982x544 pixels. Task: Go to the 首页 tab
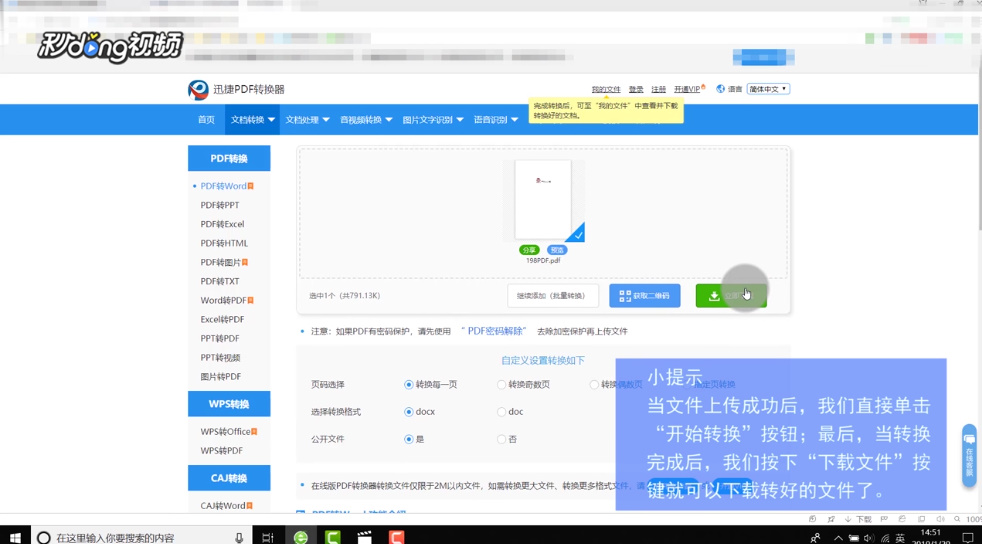click(206, 120)
